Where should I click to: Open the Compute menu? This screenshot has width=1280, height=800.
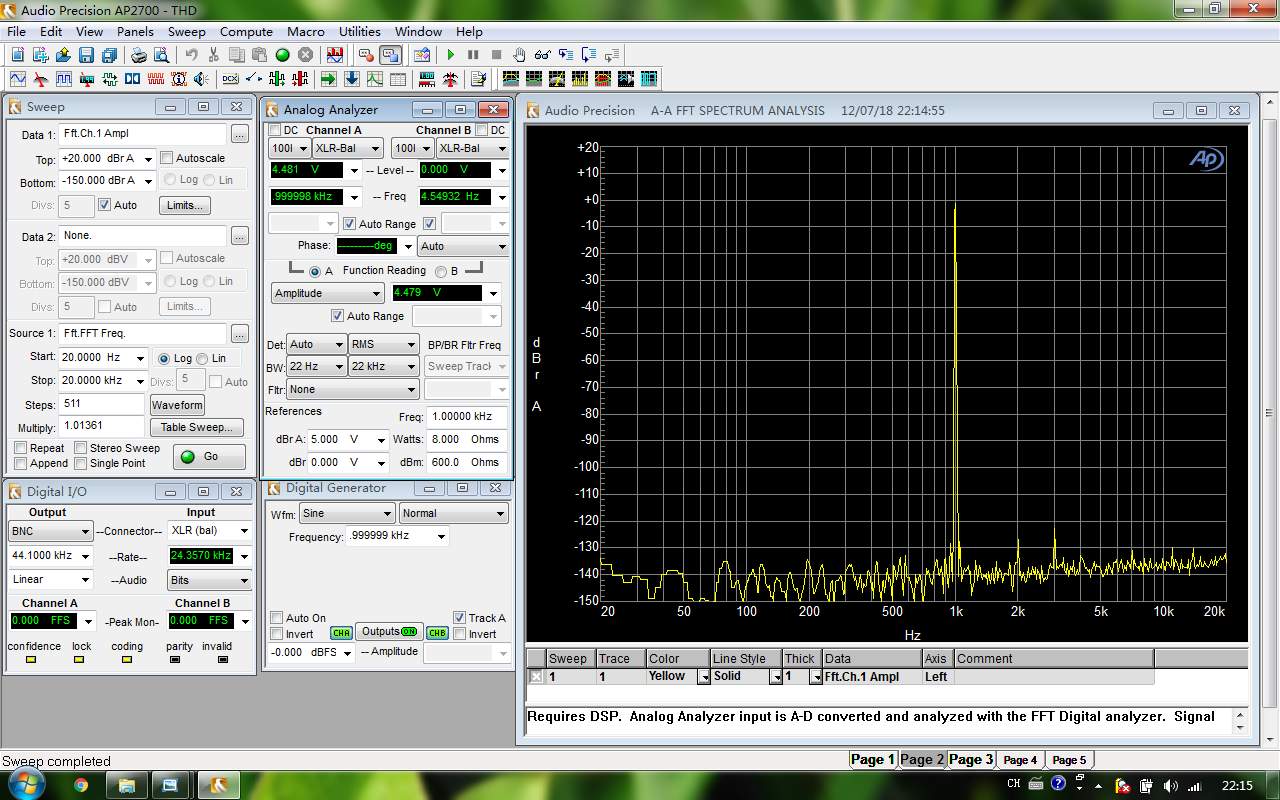(x=246, y=31)
